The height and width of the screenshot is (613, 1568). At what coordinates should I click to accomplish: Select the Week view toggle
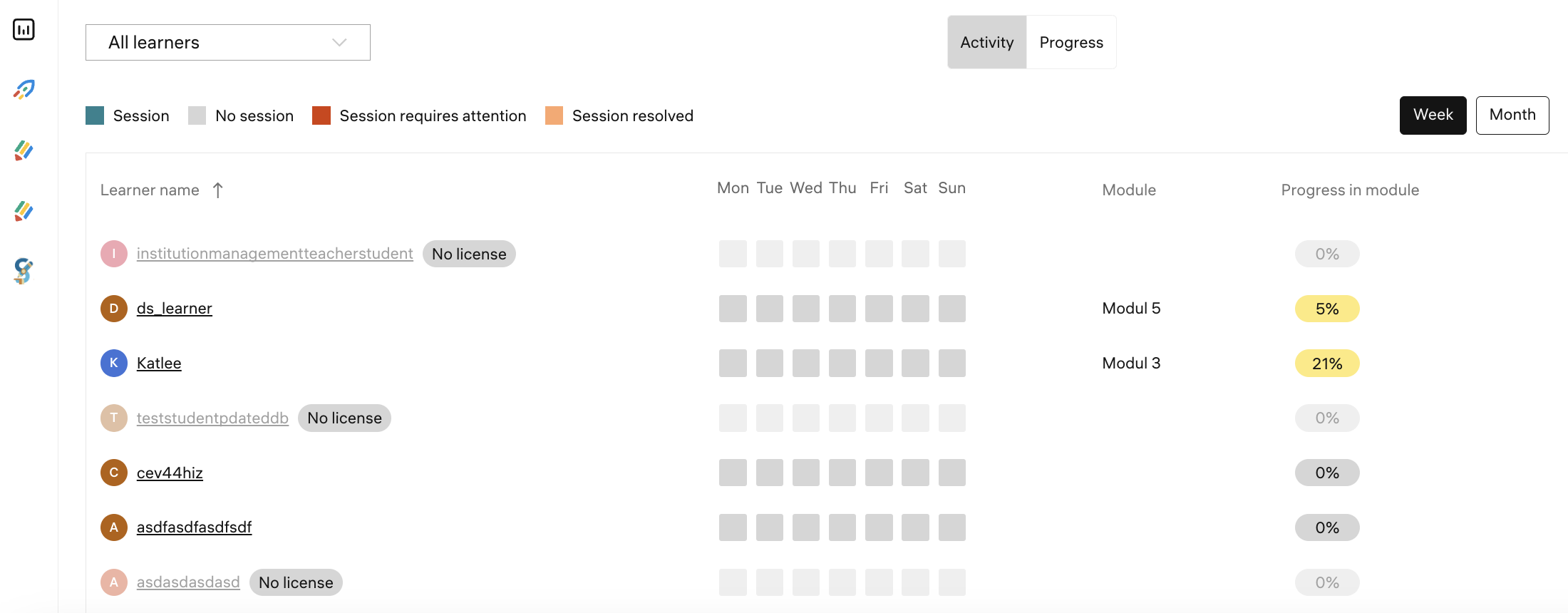1433,115
